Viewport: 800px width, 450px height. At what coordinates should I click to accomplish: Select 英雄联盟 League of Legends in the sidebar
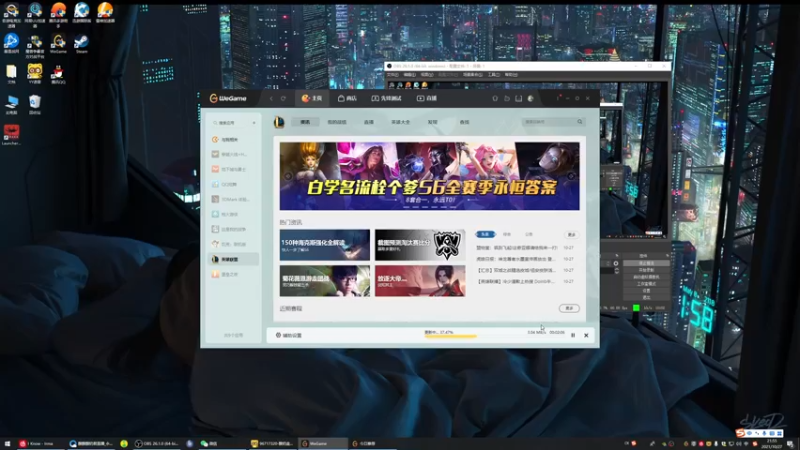pos(233,259)
